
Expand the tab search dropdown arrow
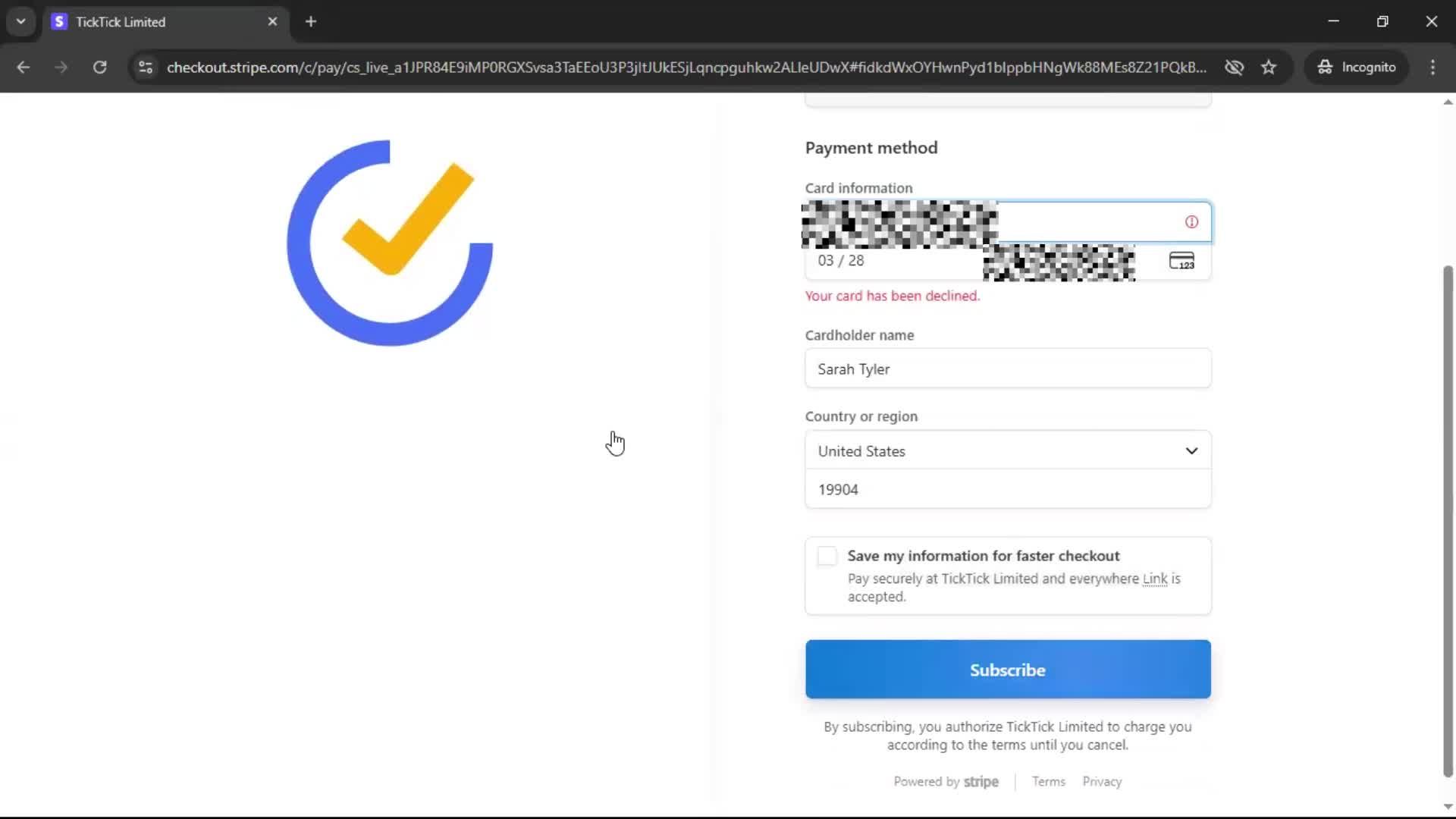[21, 21]
